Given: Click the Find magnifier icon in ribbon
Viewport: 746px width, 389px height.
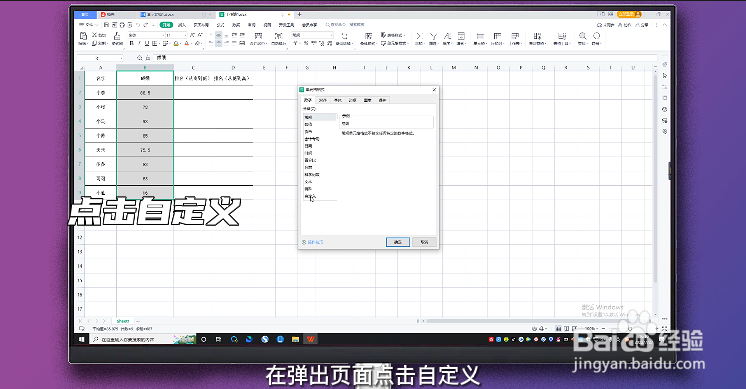Looking at the screenshot, I should (x=582, y=36).
